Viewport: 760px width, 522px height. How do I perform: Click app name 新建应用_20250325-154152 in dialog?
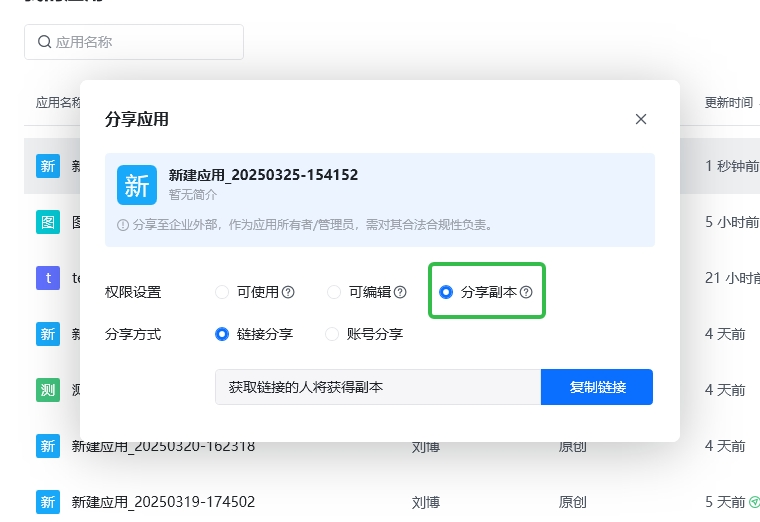tap(263, 175)
